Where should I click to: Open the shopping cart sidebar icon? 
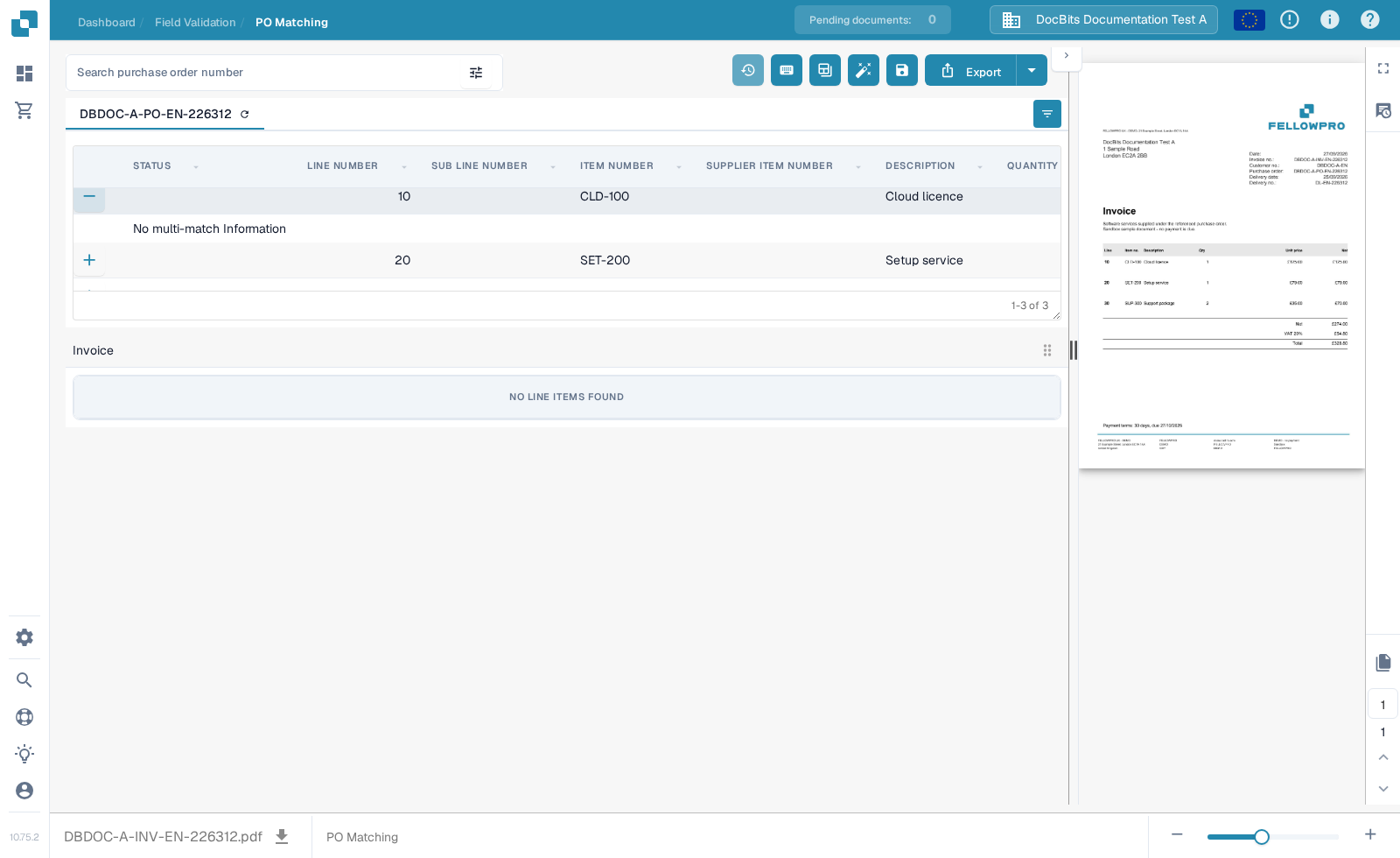click(24, 110)
